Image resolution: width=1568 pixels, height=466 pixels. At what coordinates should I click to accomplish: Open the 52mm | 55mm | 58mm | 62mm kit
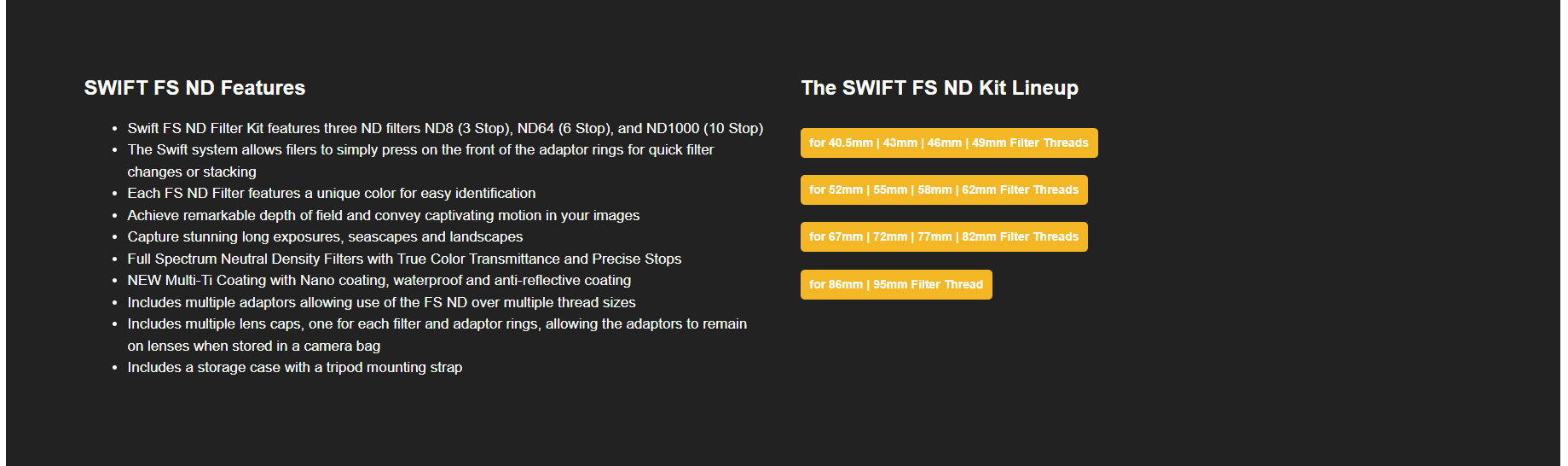(x=943, y=189)
